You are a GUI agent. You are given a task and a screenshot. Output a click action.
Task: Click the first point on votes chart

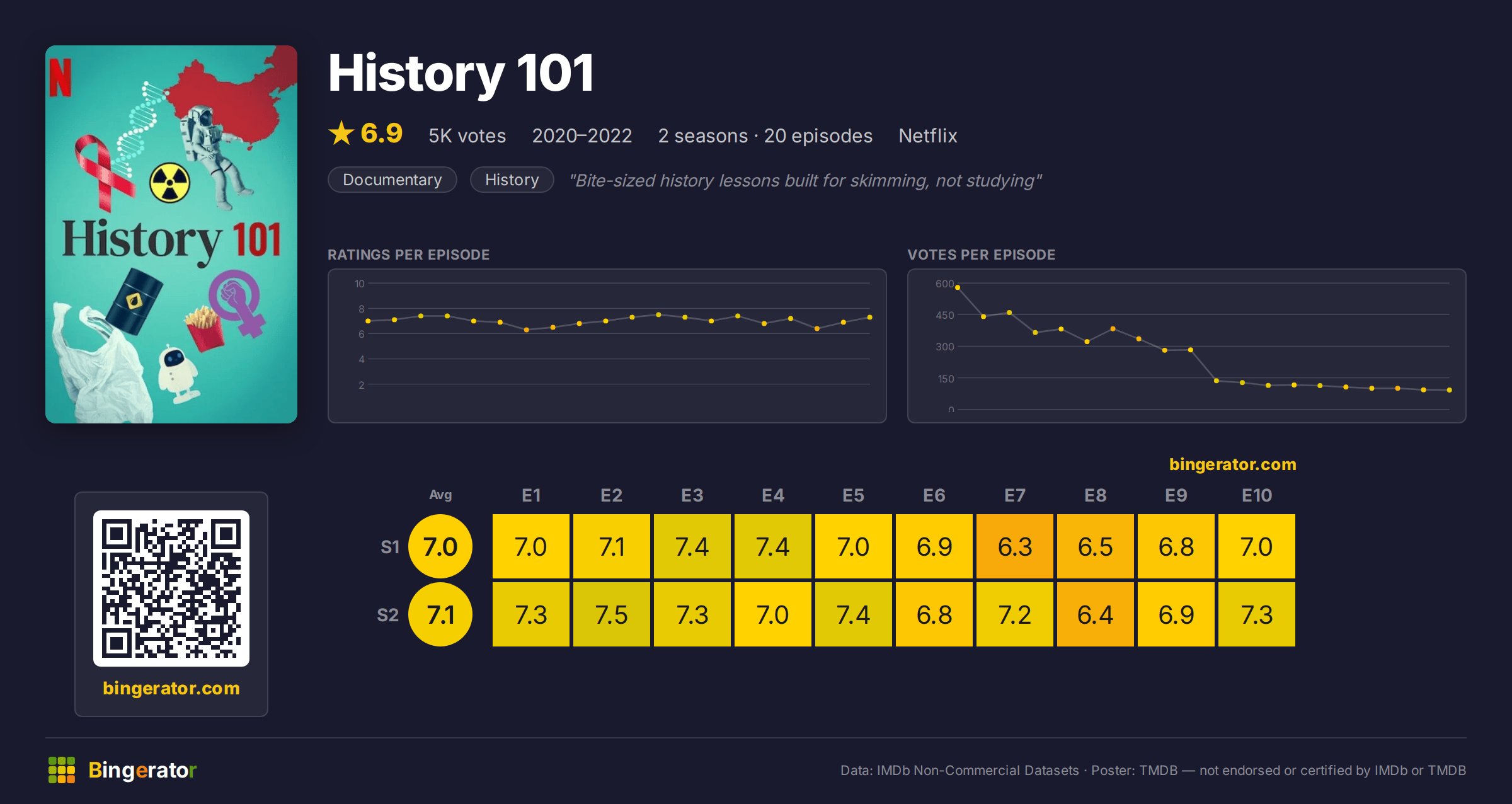tap(958, 287)
